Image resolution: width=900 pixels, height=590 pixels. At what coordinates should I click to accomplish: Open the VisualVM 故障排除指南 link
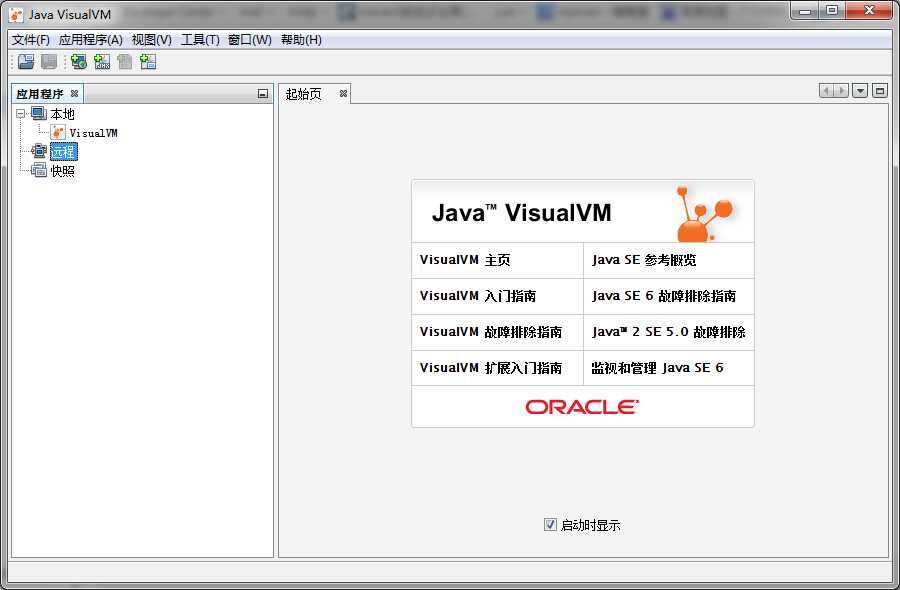pyautogui.click(x=491, y=332)
